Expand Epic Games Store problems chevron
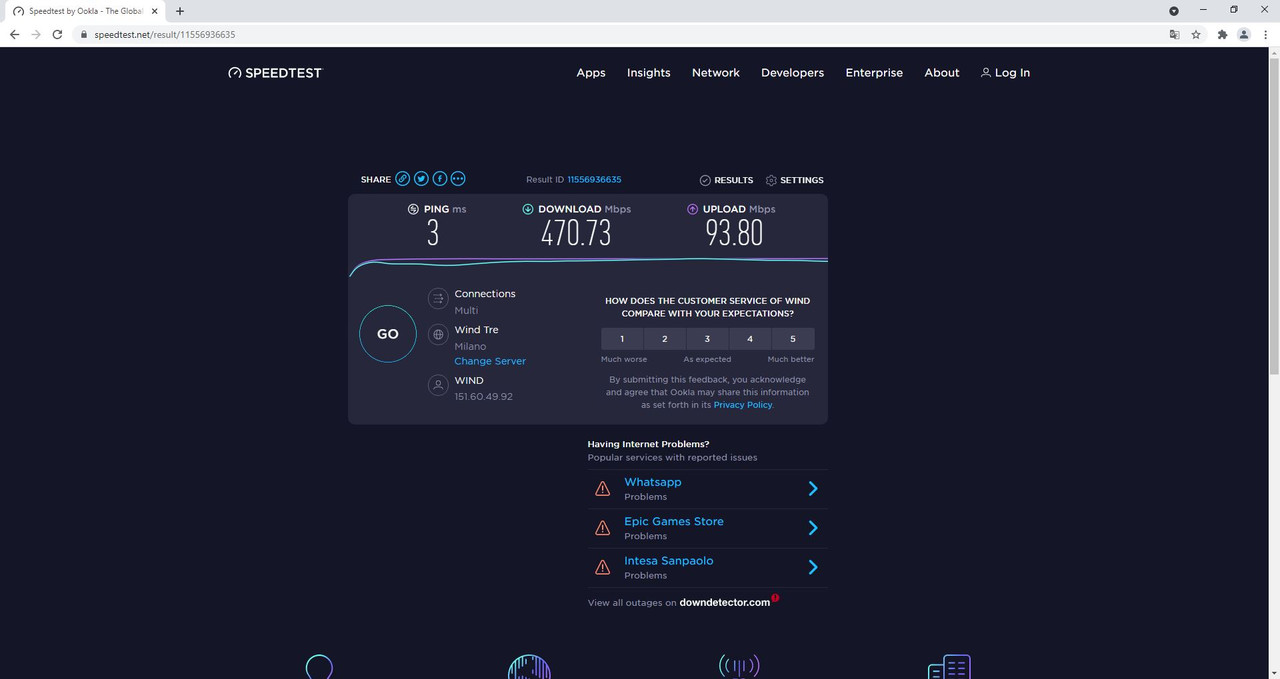The width and height of the screenshot is (1280, 679). [813, 528]
